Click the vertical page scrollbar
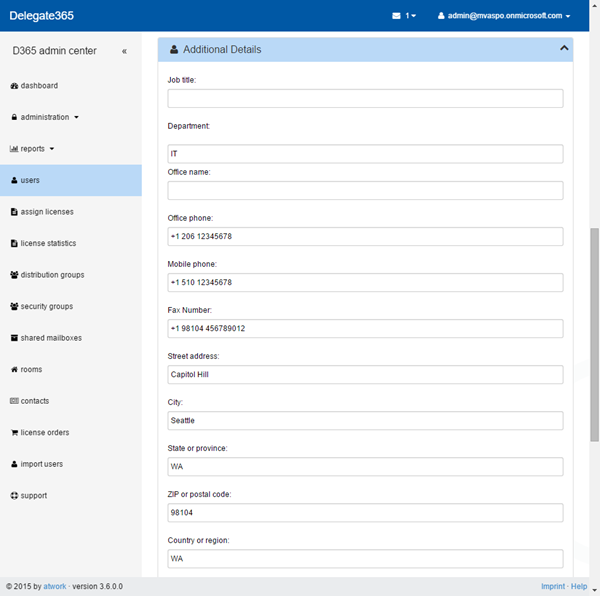The height and width of the screenshot is (596, 600). pos(594,330)
